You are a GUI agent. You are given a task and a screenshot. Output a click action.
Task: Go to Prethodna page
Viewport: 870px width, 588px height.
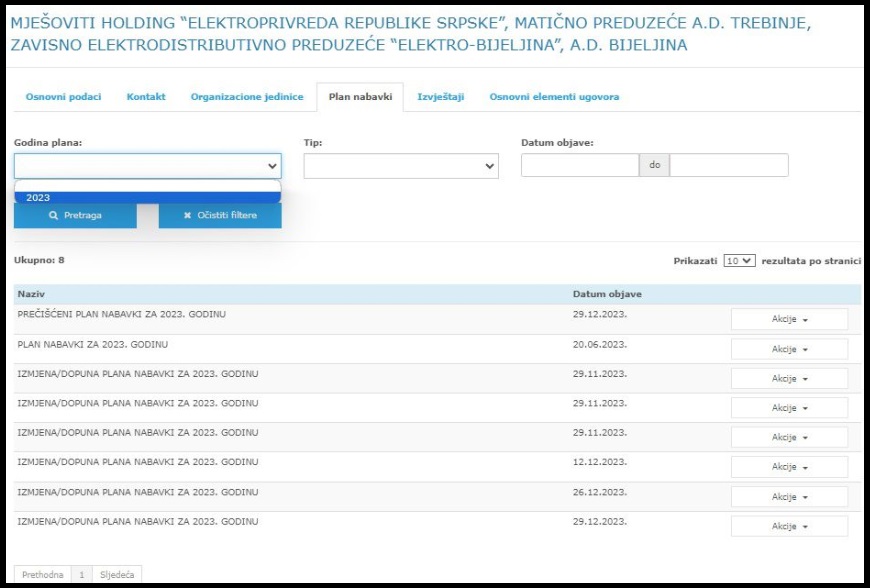coord(42,575)
